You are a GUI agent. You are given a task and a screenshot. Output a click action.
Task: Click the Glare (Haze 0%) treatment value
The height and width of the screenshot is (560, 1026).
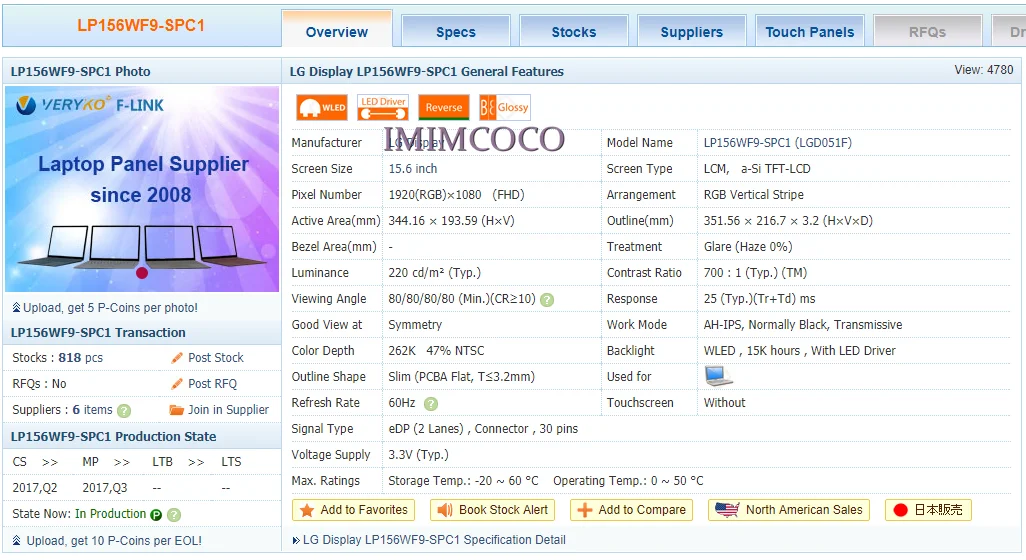pos(748,247)
